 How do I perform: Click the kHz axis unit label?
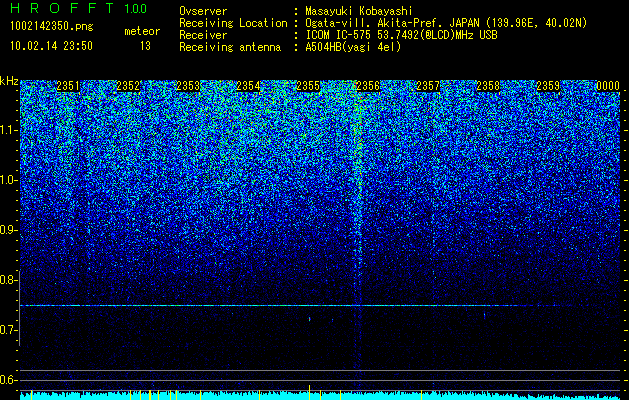point(9,81)
